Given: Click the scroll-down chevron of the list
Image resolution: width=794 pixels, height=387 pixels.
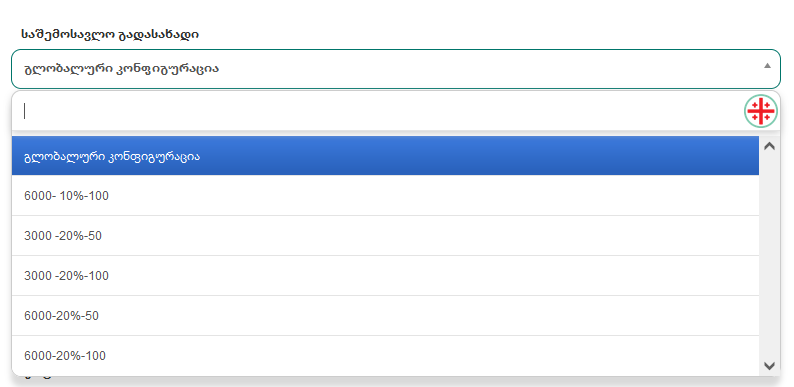Looking at the screenshot, I should 769,365.
